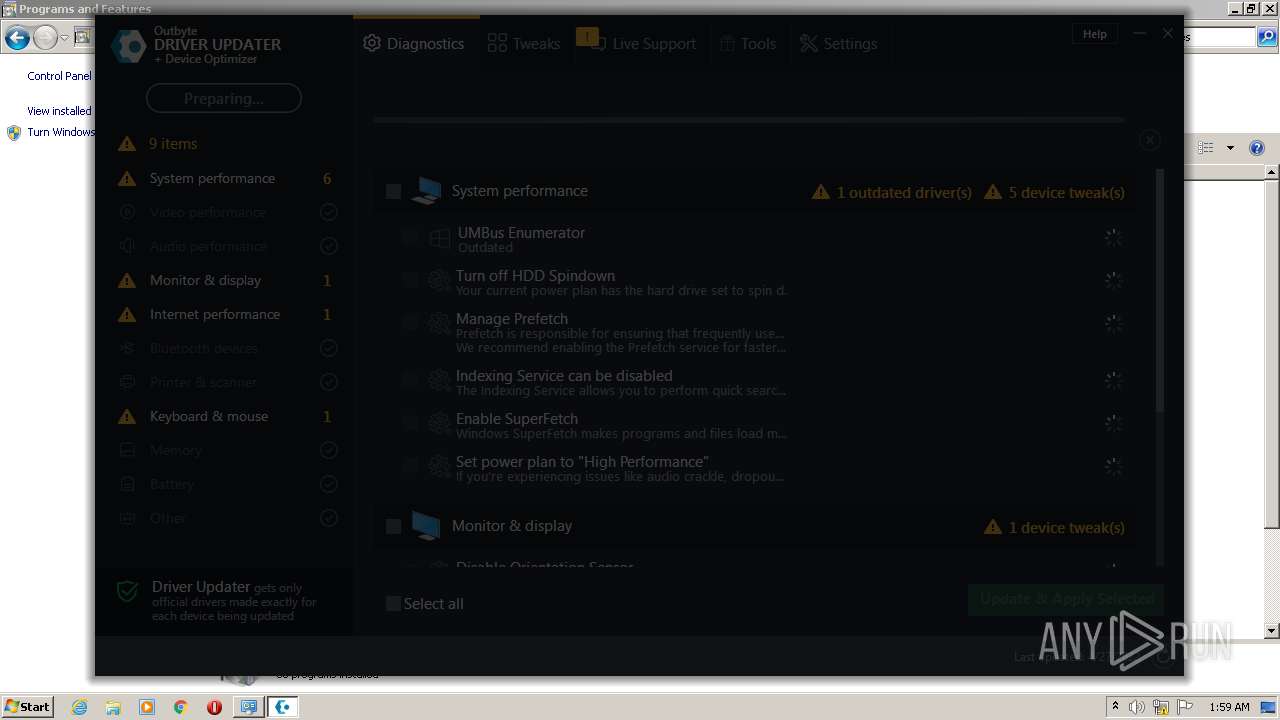Click Control Panel Home link in Programs window

tap(59, 76)
